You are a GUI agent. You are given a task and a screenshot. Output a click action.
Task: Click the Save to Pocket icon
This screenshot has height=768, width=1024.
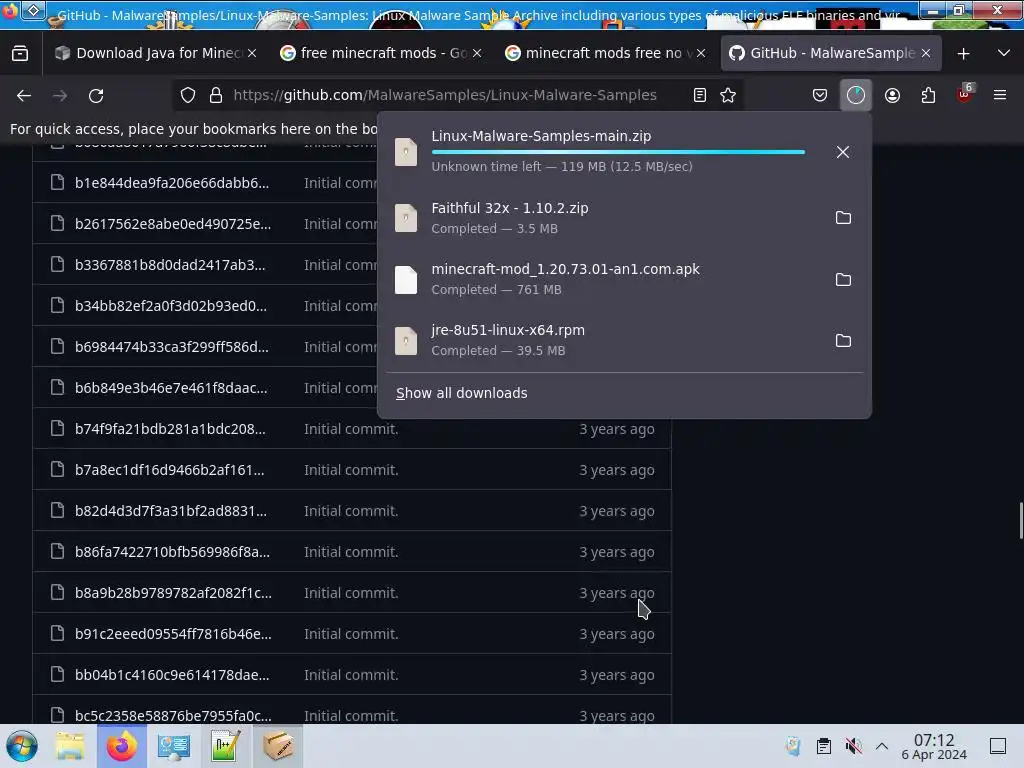[x=820, y=95]
